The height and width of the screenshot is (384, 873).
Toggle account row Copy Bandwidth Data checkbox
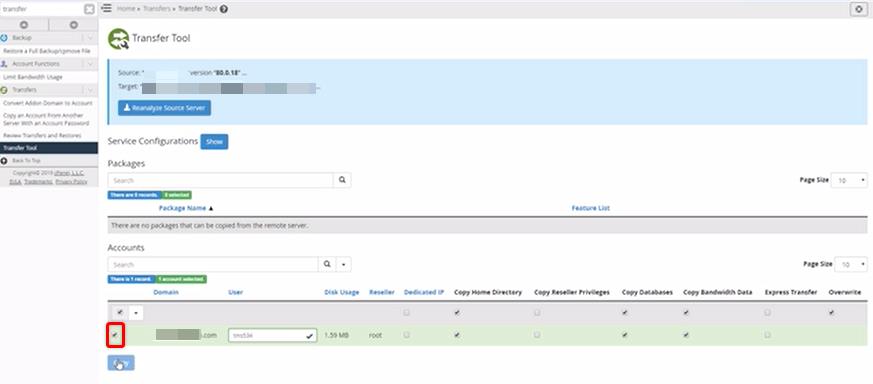[x=686, y=335]
